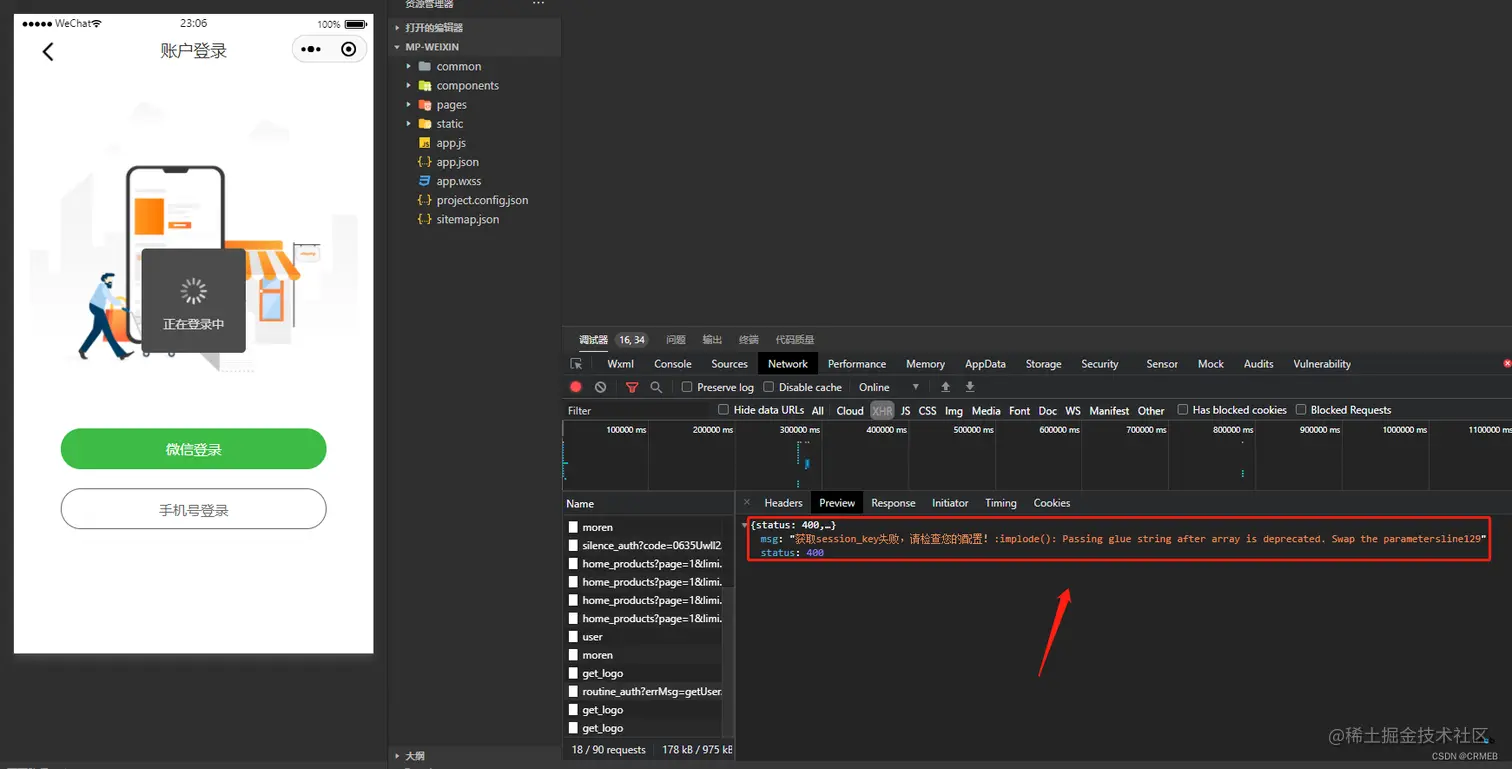Screen dimensions: 1512x769
Task: Select the routine_auth request row
Action: [x=648, y=691]
